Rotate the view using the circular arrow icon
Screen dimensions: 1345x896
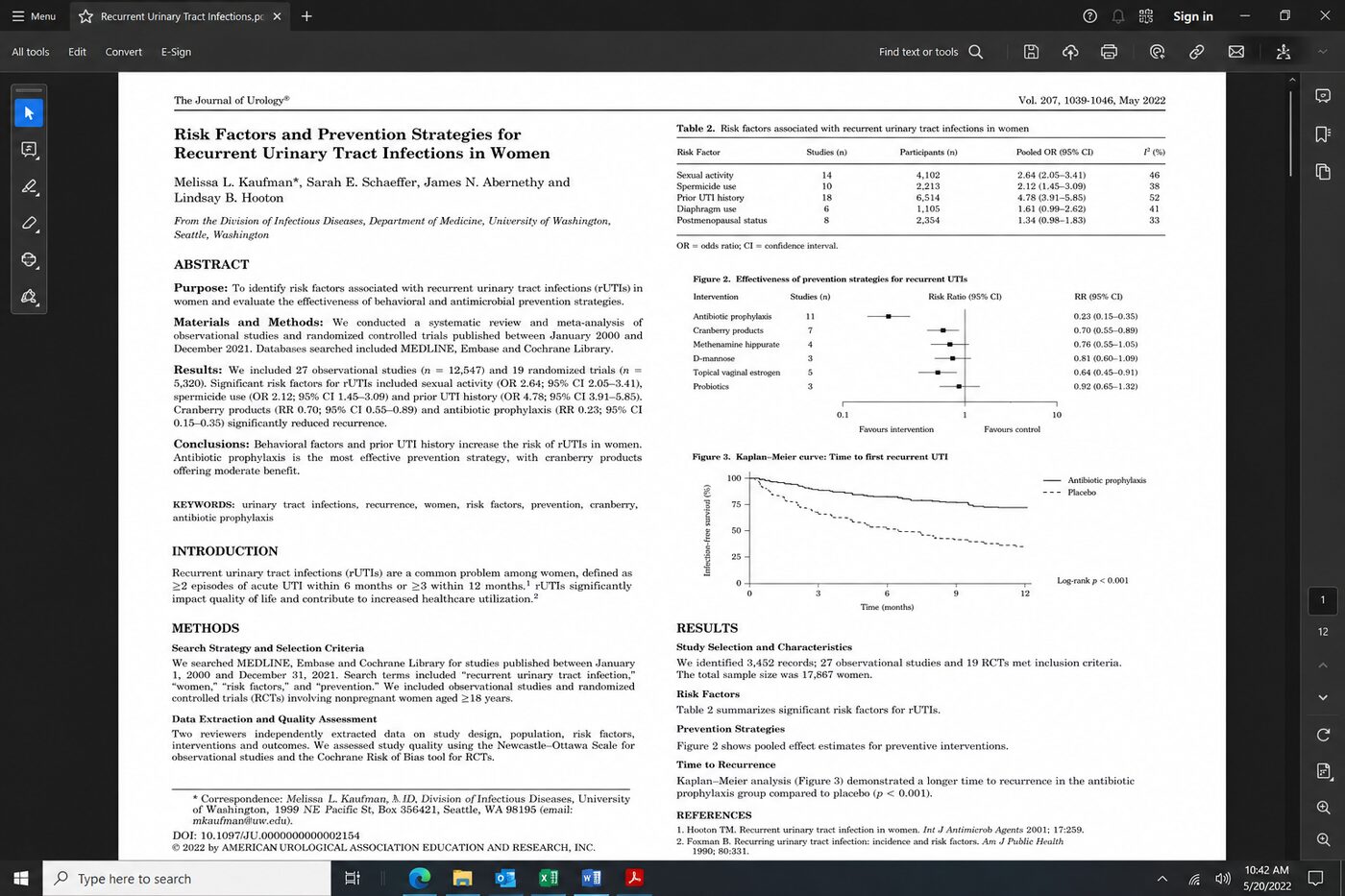coord(1323,735)
